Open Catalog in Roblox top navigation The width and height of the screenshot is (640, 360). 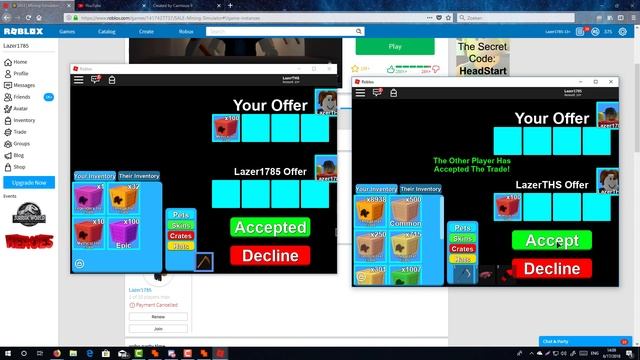tap(107, 31)
